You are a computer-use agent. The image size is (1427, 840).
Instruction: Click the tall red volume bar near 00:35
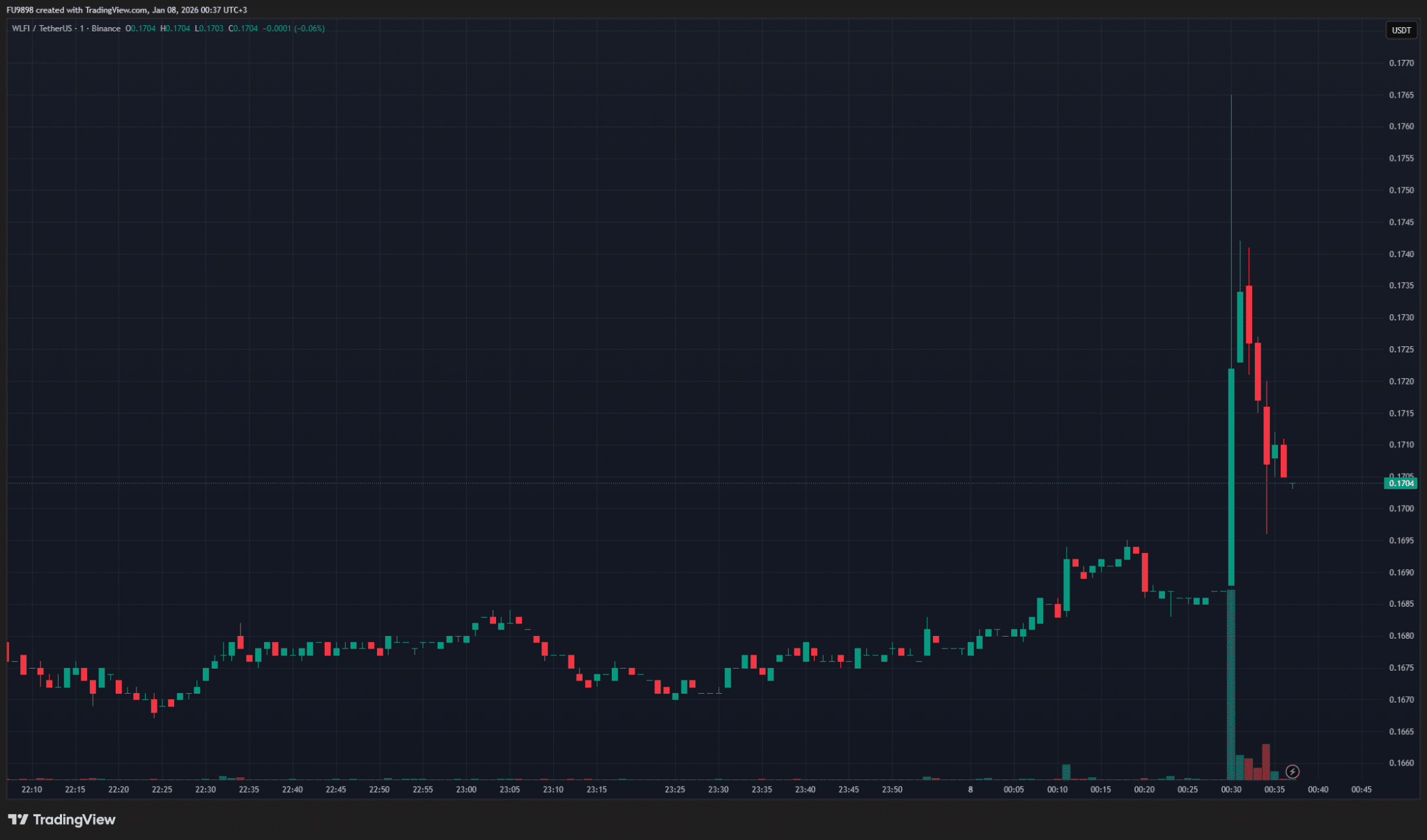coord(1266,761)
